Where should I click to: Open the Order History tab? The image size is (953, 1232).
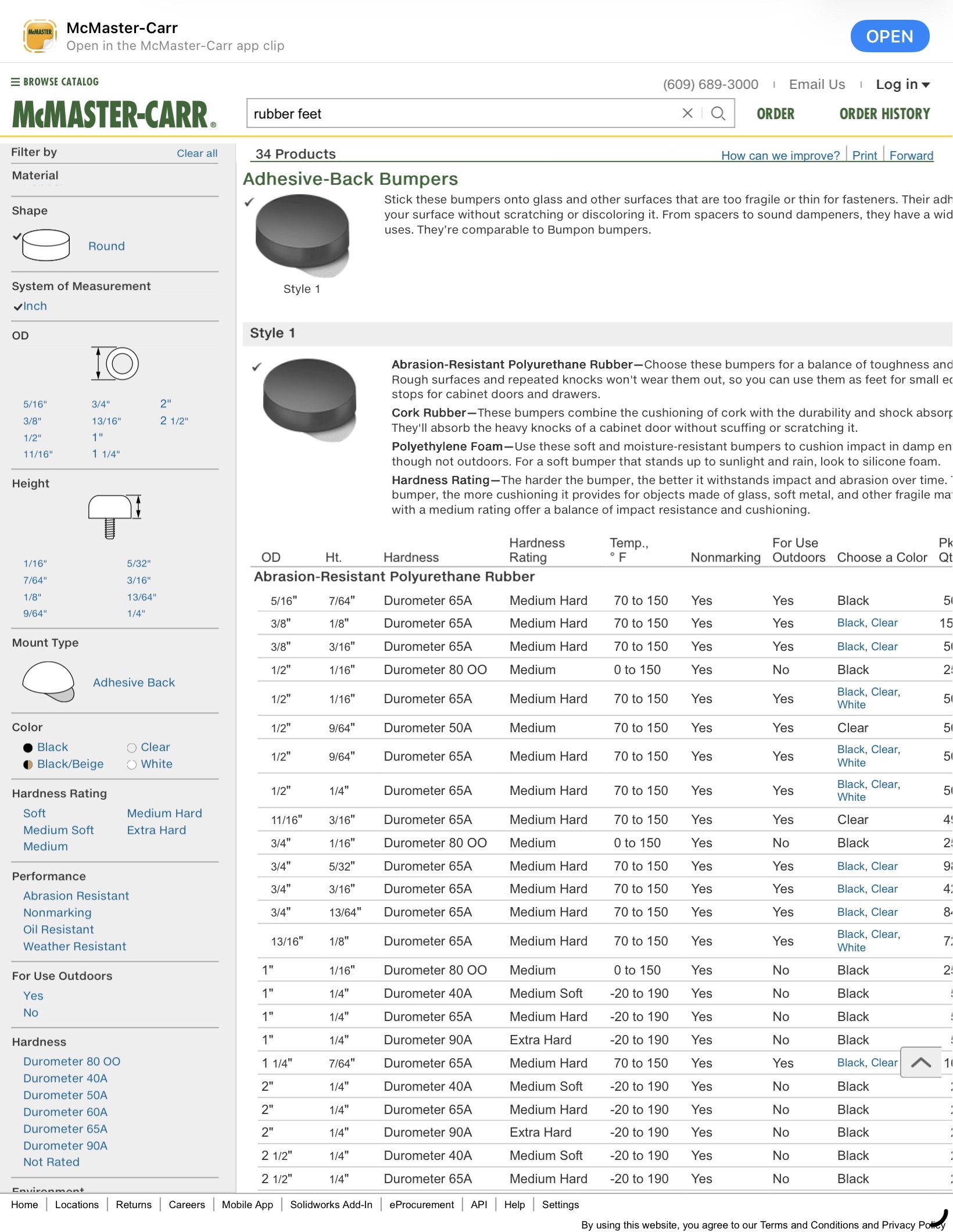click(x=884, y=114)
